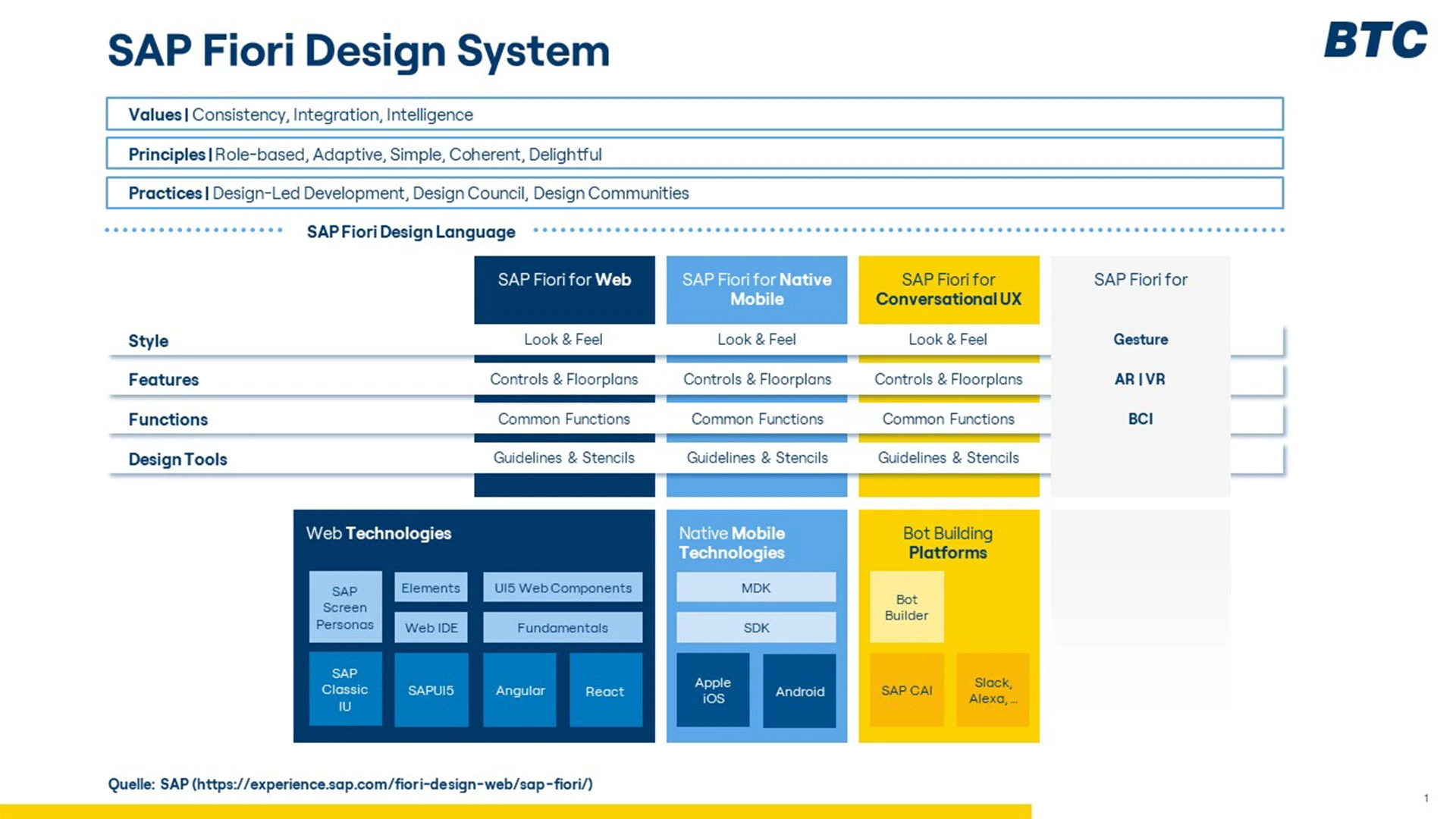Image resolution: width=1456 pixels, height=819 pixels.
Task: Click the UI5 Web Components box
Action: (x=563, y=587)
